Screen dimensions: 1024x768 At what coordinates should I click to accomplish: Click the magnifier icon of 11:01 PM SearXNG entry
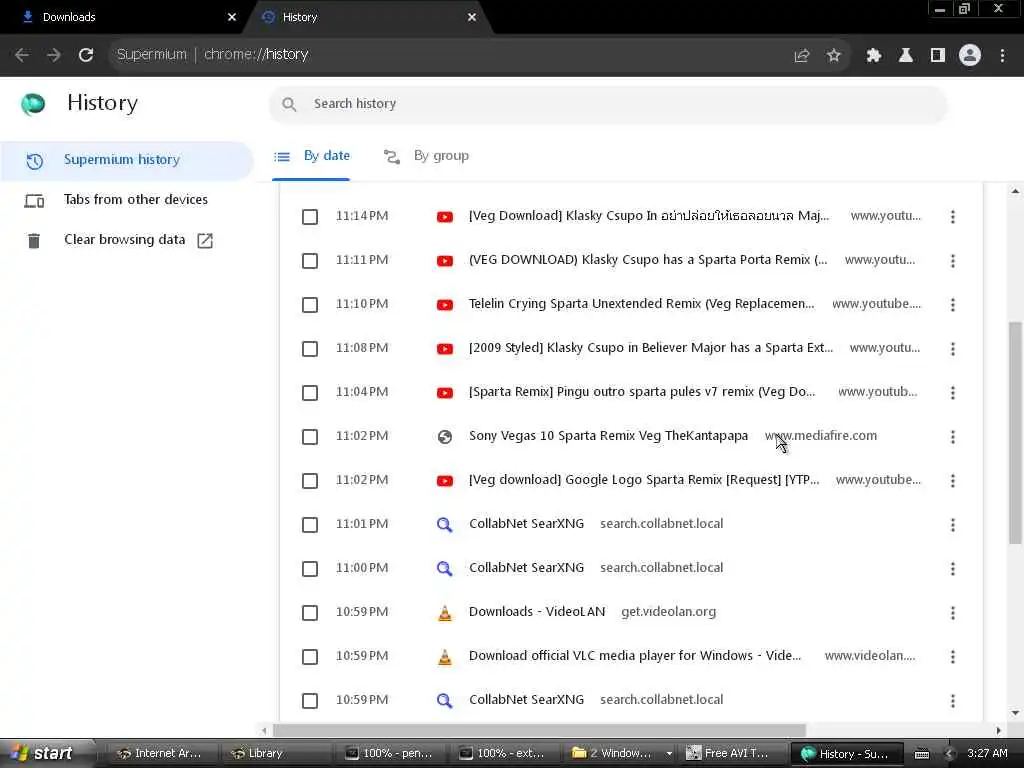click(445, 524)
